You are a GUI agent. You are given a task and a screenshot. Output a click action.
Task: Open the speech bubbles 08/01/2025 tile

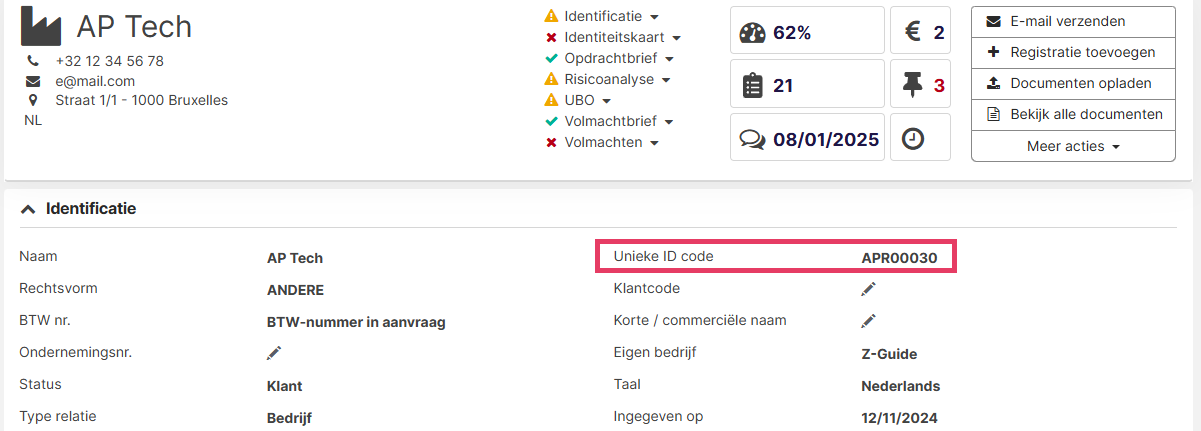click(807, 139)
